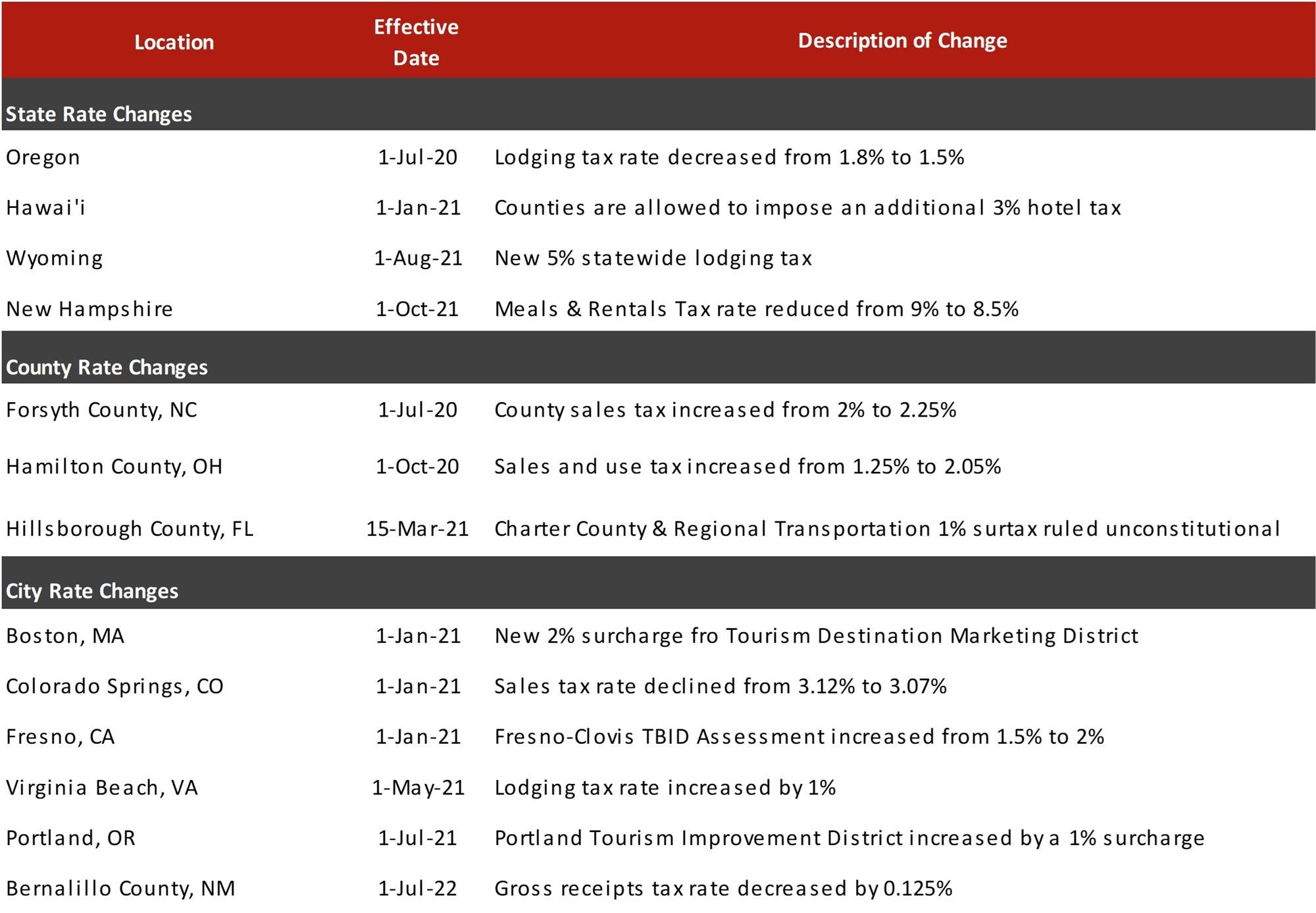Select the State Rate Changes section row
The image size is (1316, 913).
click(x=658, y=105)
